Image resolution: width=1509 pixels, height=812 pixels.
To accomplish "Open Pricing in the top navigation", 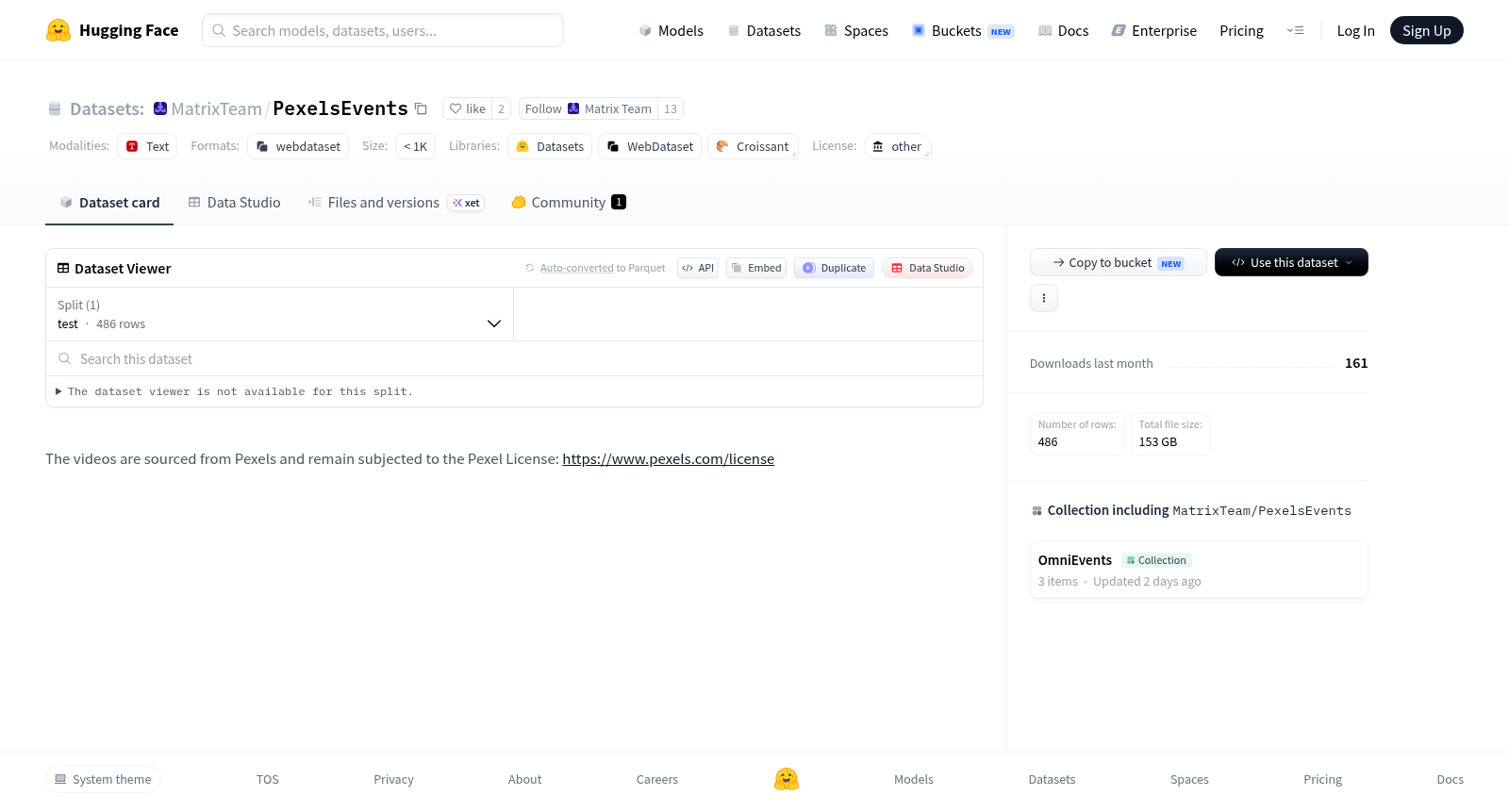I will click(x=1241, y=31).
